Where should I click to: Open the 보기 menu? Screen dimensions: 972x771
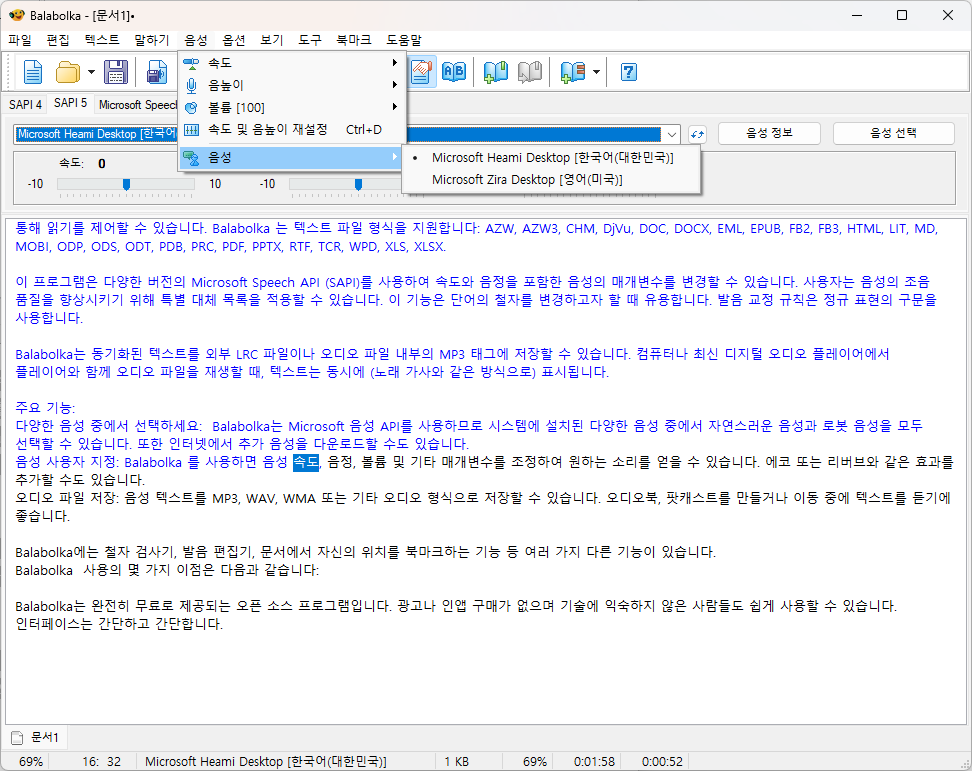click(x=272, y=40)
